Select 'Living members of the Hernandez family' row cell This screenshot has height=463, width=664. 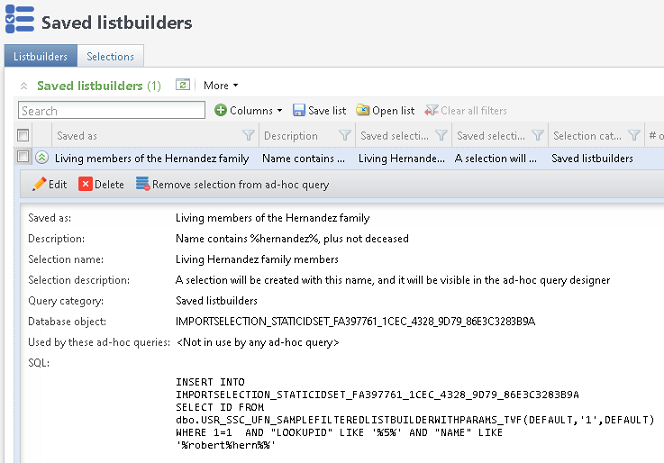tap(152, 158)
